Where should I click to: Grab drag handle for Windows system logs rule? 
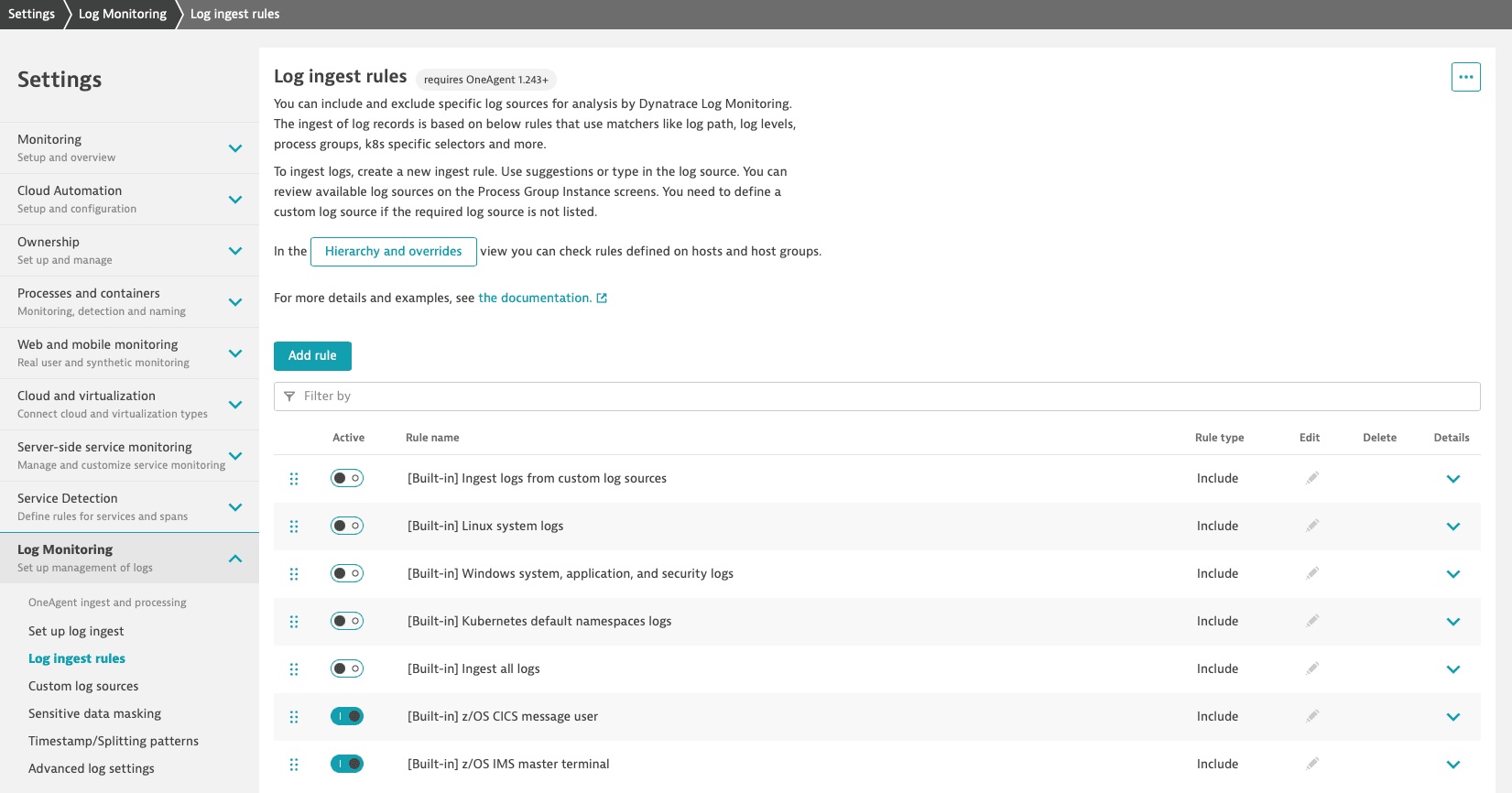tap(294, 574)
